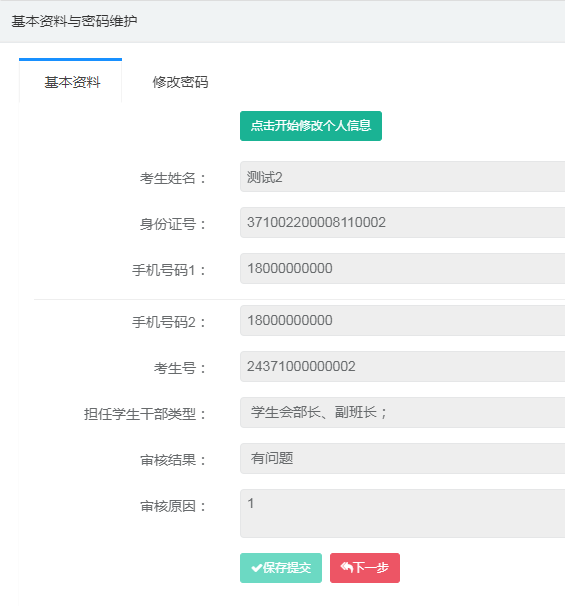This screenshot has width=565, height=606.
Task: Select the 考生号 input field
Action: pyautogui.click(x=402, y=366)
